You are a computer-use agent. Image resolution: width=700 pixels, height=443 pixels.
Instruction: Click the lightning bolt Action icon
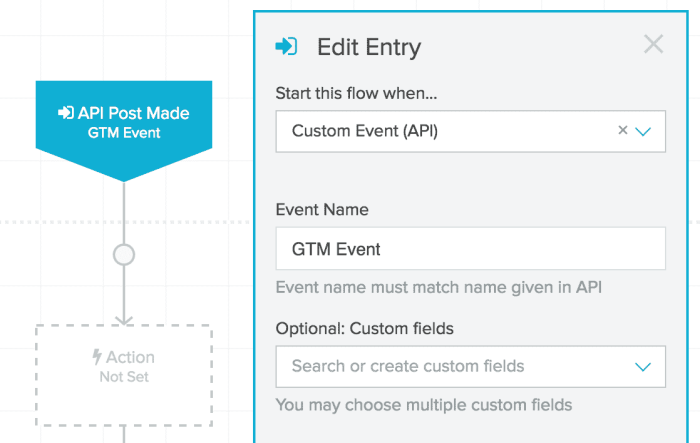[x=97, y=357]
